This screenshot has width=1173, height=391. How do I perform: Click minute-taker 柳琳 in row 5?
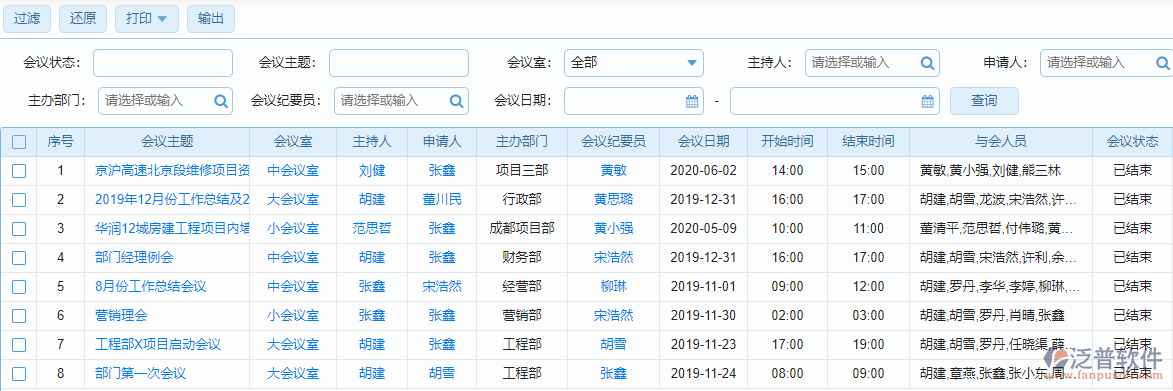point(613,286)
